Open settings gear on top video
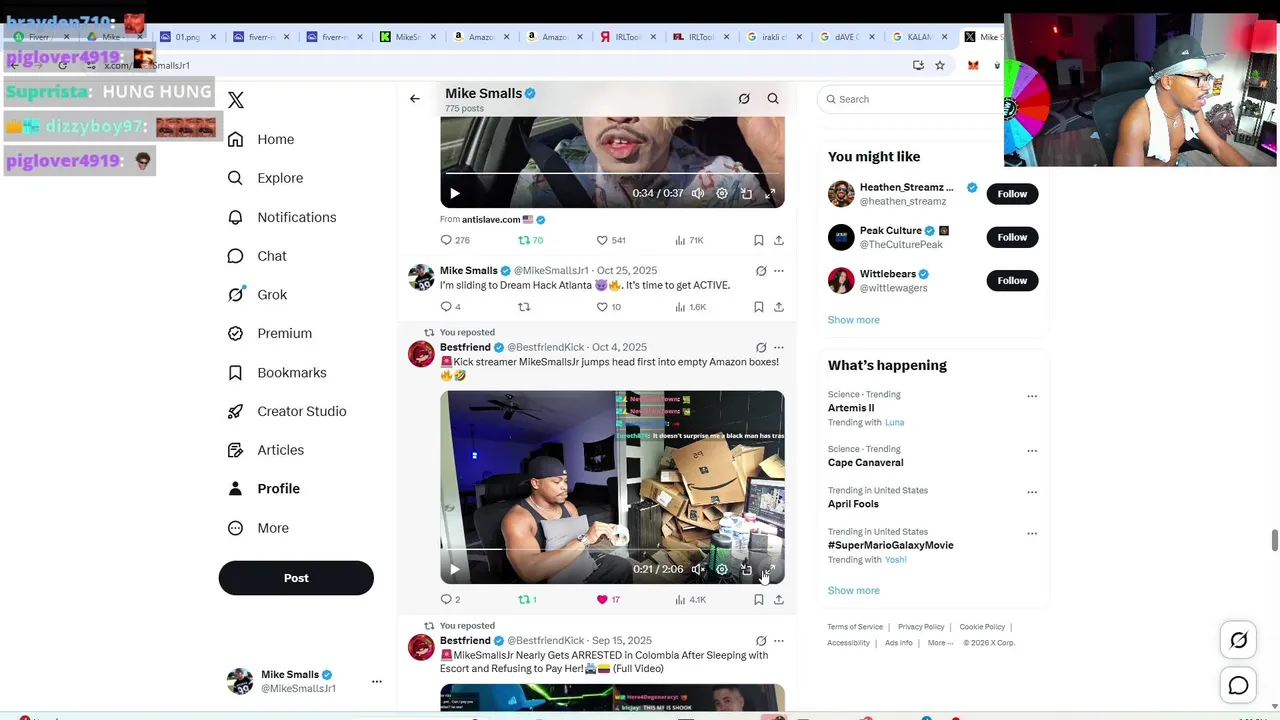1280x720 pixels. pos(722,193)
